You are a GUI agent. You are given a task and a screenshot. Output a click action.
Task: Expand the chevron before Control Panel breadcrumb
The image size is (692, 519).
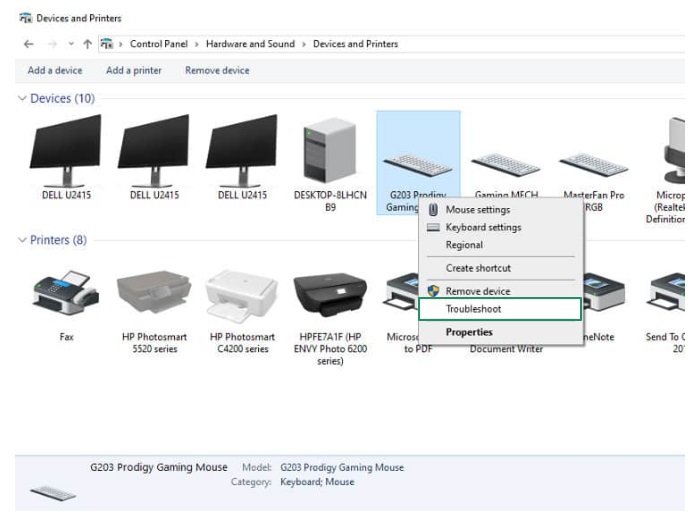click(120, 44)
